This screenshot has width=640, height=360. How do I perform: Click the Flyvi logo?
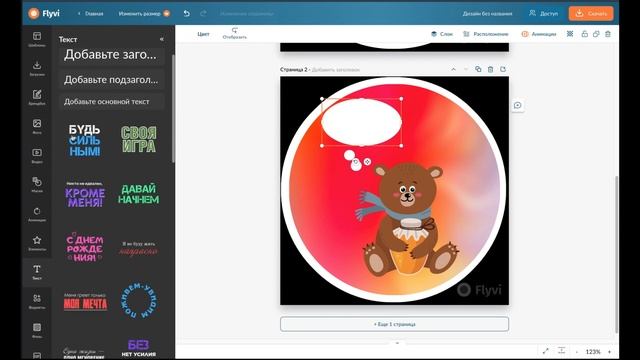click(44, 13)
